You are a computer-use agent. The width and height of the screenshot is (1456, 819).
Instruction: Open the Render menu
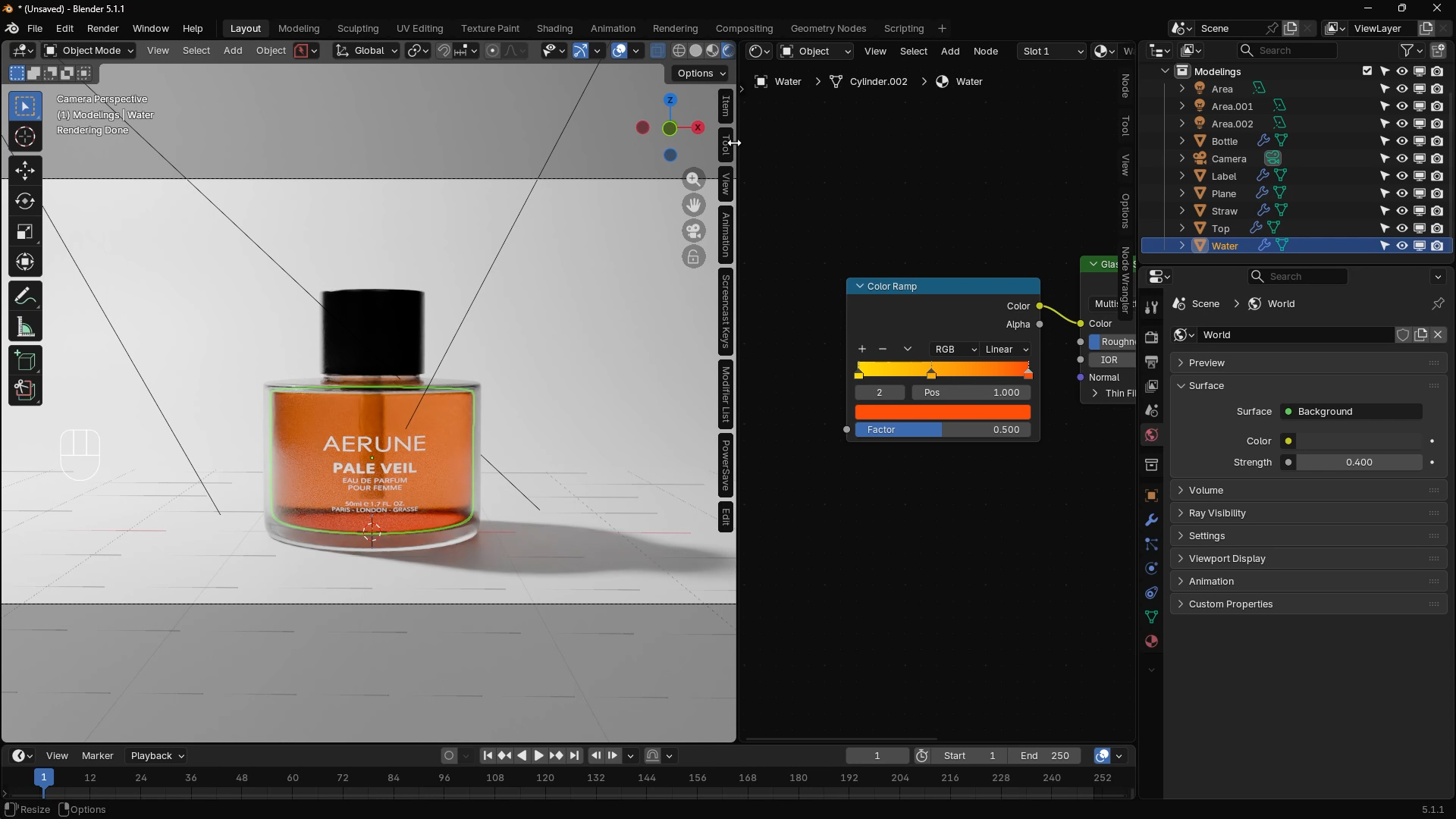(x=102, y=29)
